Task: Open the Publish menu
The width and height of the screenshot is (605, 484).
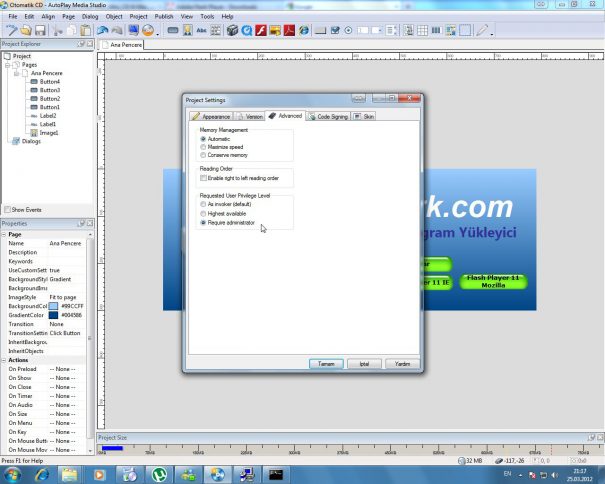Action: pyautogui.click(x=164, y=17)
